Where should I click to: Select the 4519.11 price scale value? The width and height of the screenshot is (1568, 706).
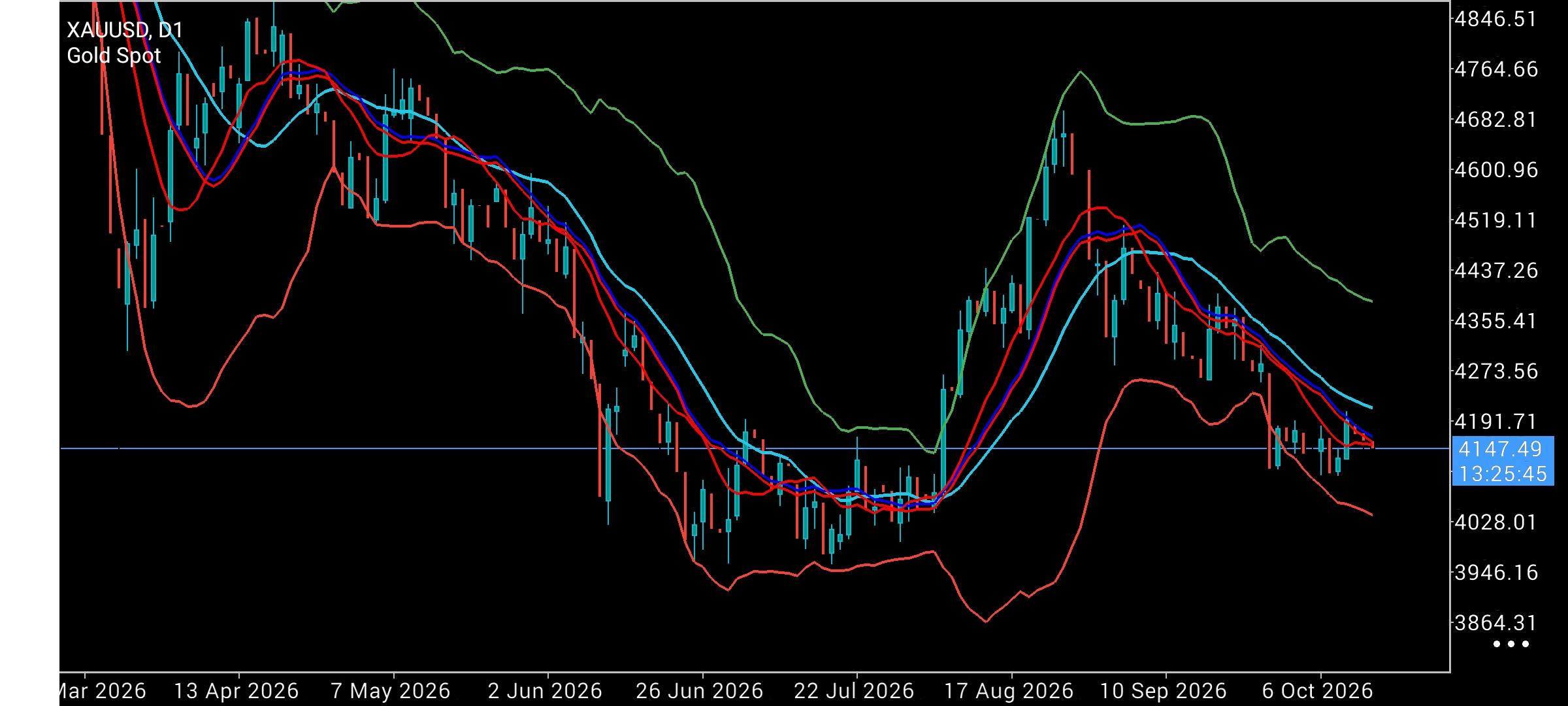click(x=1496, y=220)
